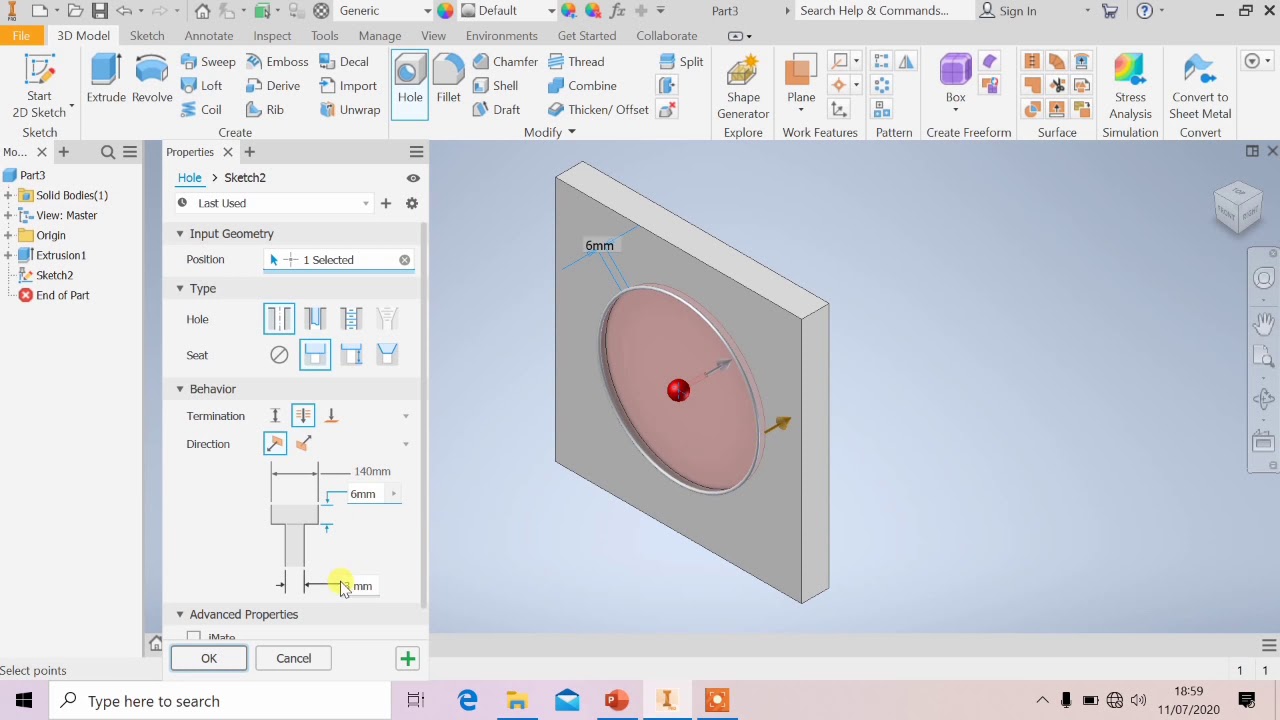The image size is (1280, 720).
Task: Select the Decal tool
Action: pyautogui.click(x=344, y=61)
